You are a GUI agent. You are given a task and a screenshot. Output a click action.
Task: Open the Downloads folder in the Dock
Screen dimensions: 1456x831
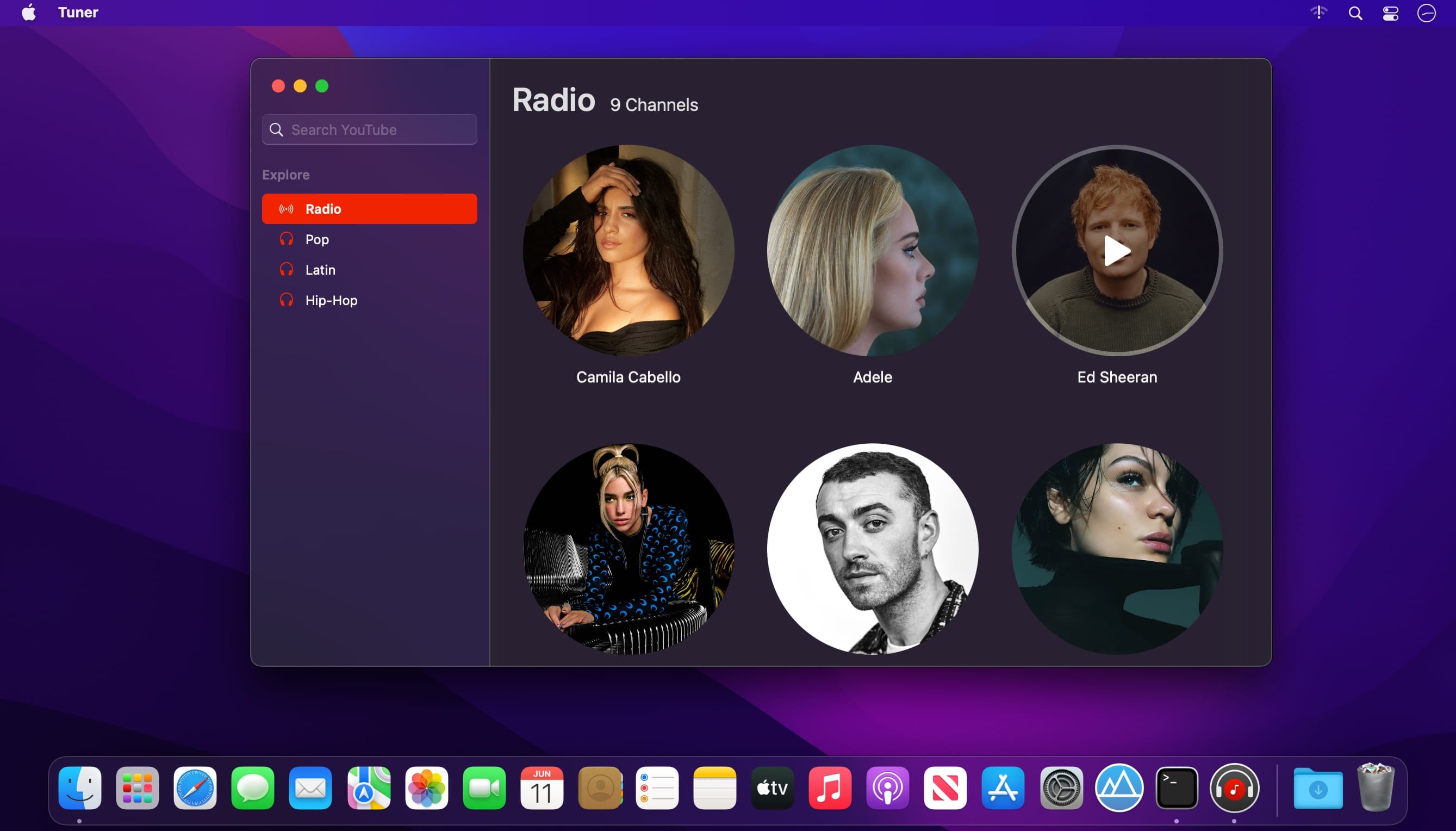click(x=1318, y=787)
